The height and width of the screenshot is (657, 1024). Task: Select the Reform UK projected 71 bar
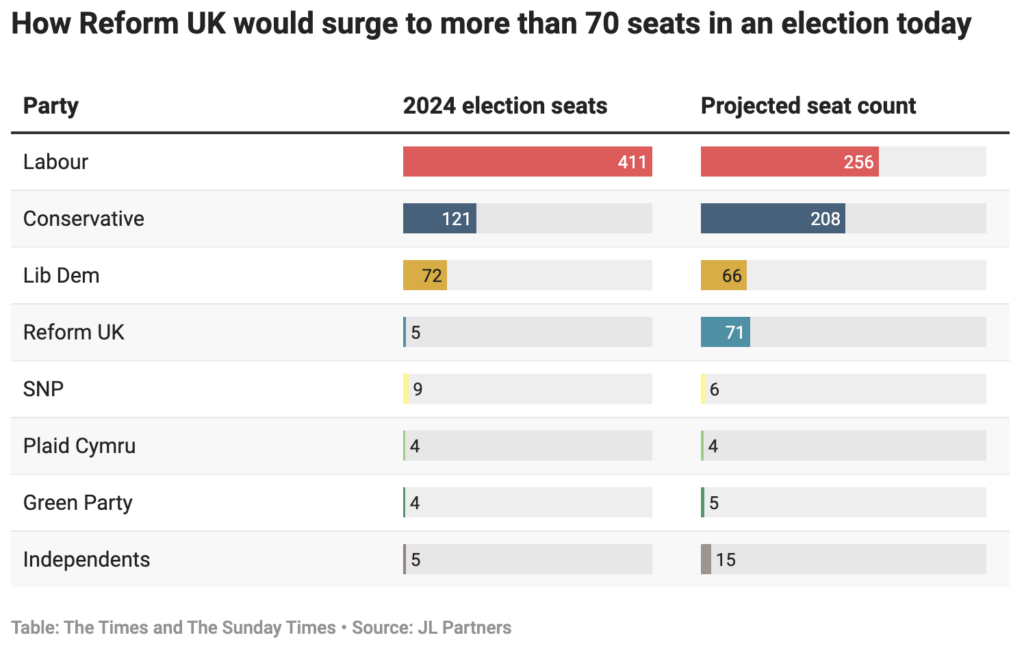(725, 332)
